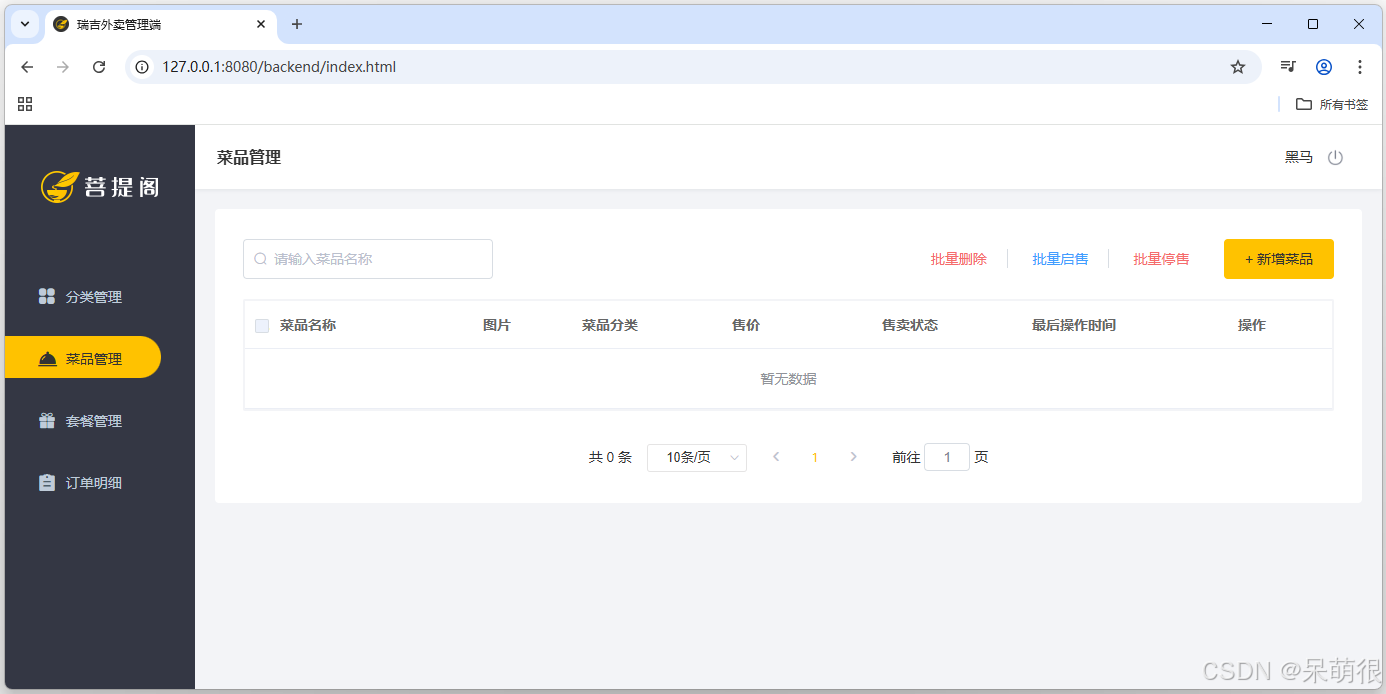Screen dimensions: 1386x694
Task: Focus the 请输入菜品名称 search field
Action: click(x=368, y=259)
